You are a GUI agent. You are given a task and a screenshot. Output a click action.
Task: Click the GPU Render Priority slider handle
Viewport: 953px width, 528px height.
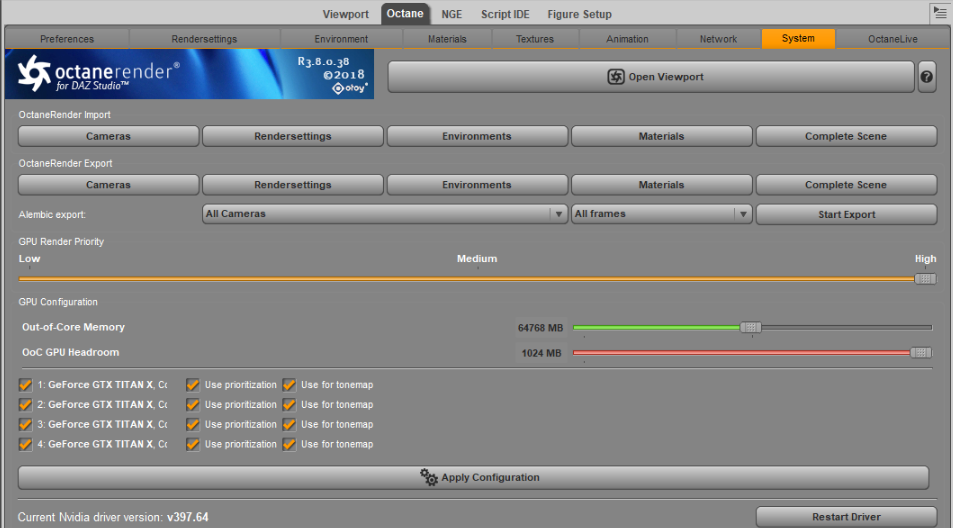(925, 279)
